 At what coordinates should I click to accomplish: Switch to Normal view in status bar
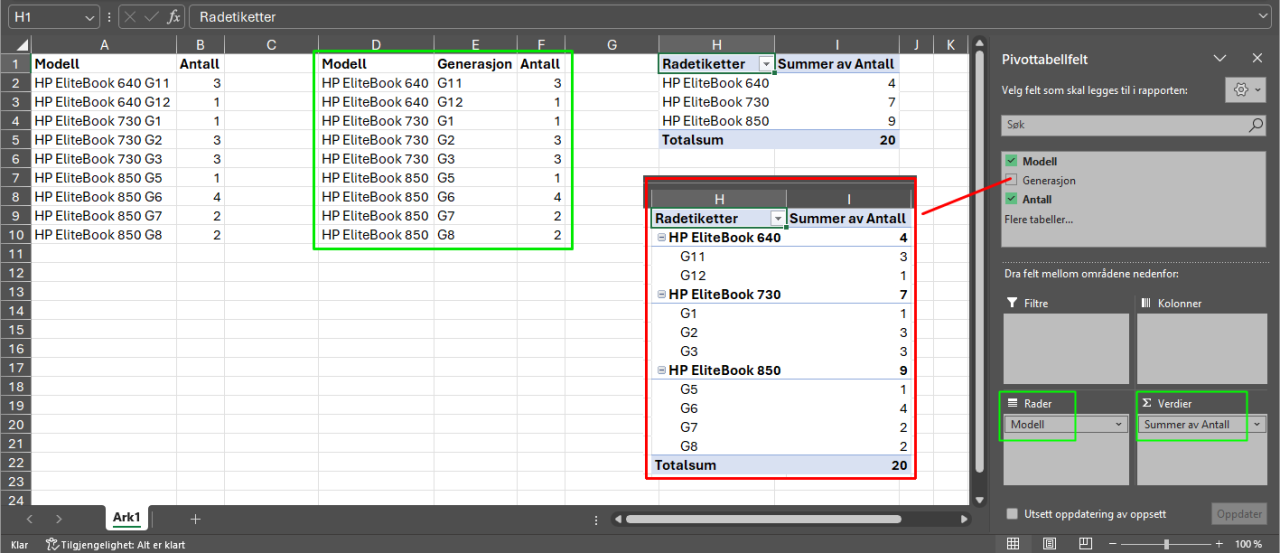pyautogui.click(x=1013, y=543)
